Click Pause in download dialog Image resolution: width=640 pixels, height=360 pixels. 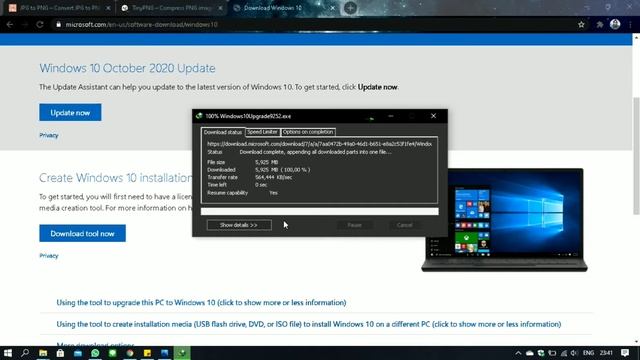354,225
